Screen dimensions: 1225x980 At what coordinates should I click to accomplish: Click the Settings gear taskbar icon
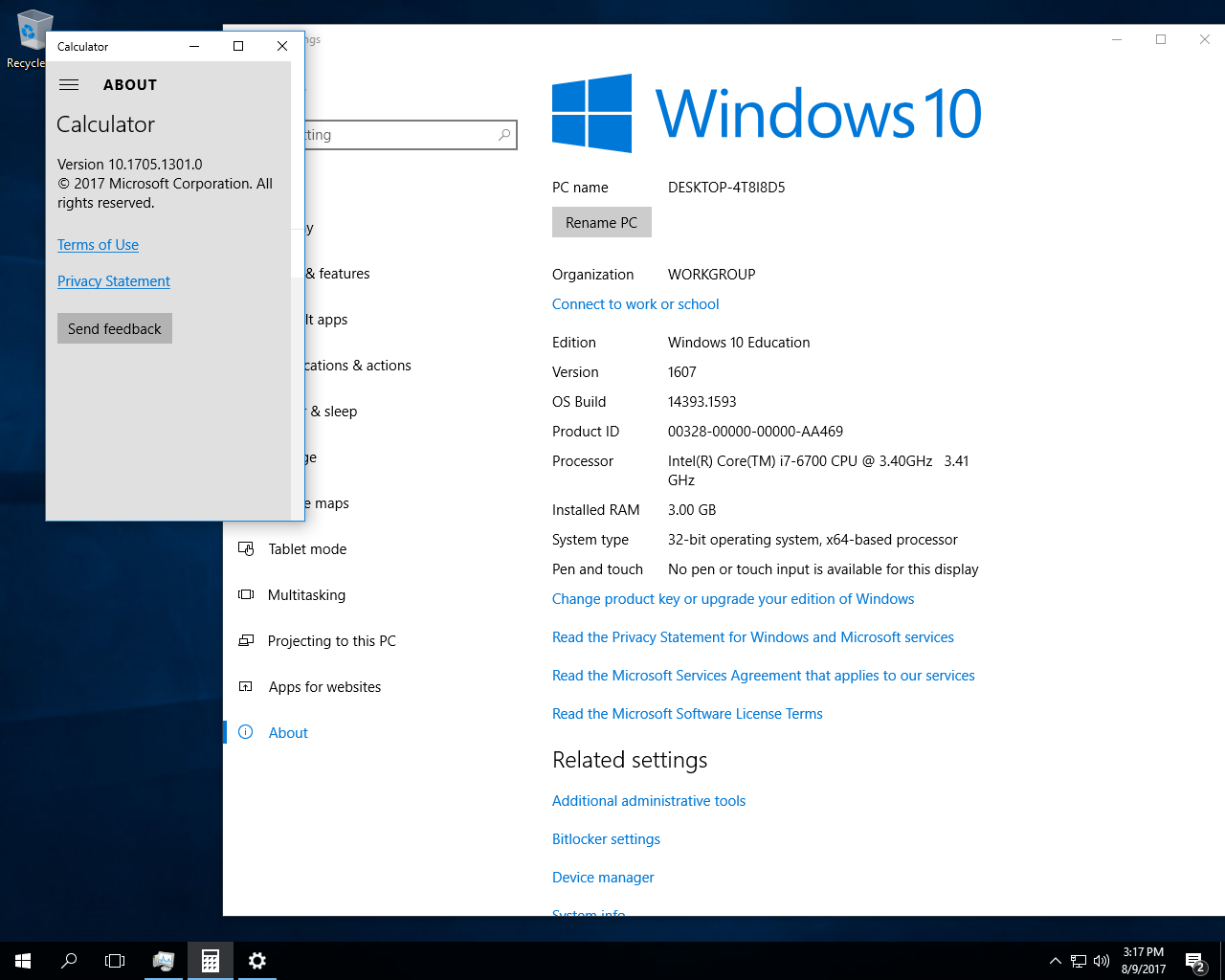tap(256, 961)
